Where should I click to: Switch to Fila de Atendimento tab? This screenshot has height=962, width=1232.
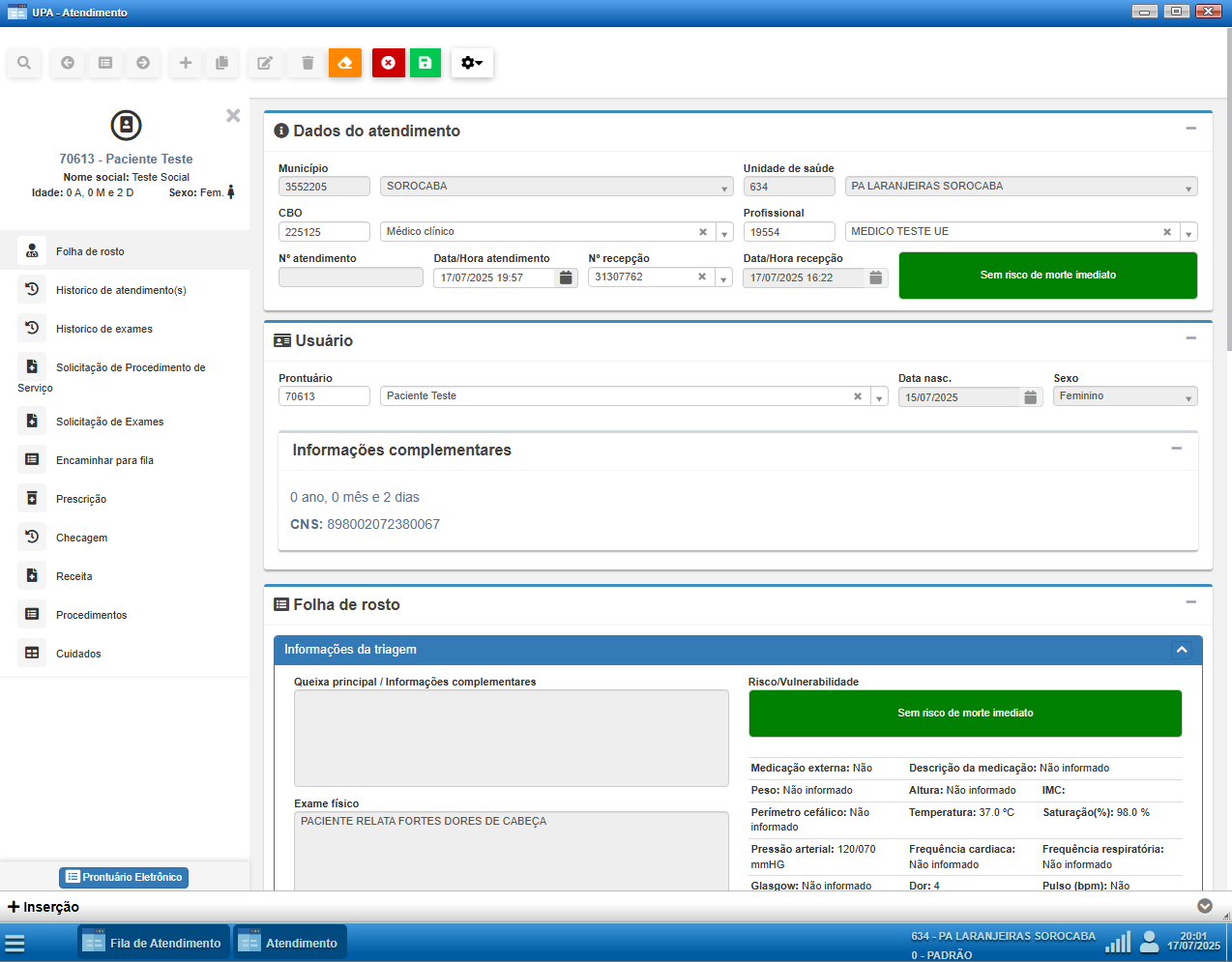154,943
